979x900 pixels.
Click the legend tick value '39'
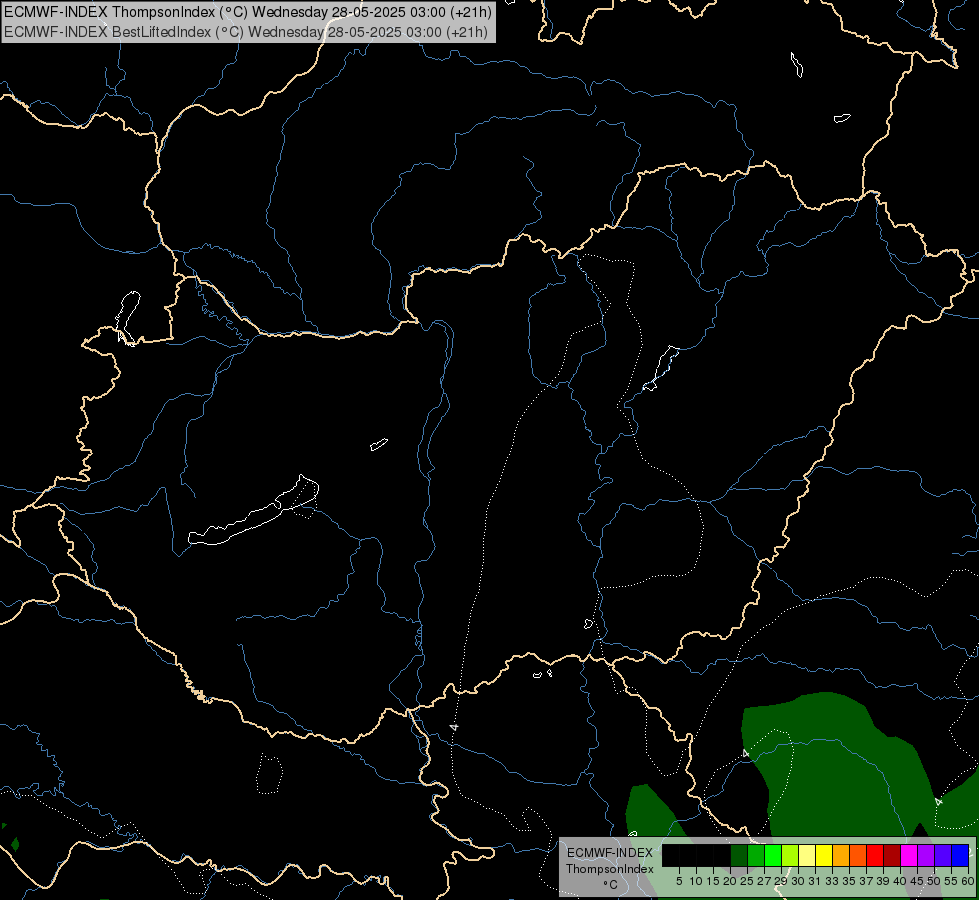(883, 881)
